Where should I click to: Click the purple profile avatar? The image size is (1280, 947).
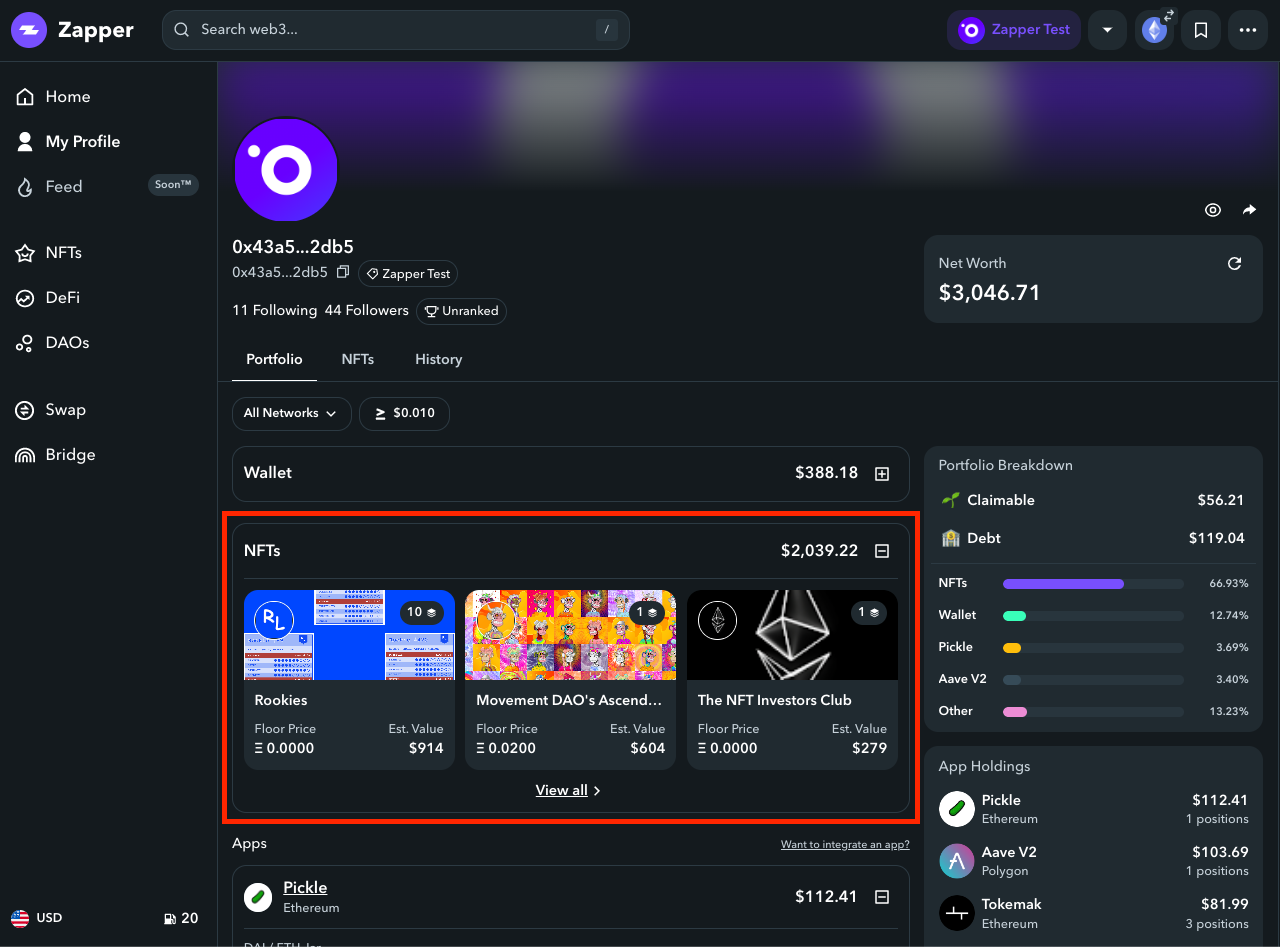(x=286, y=170)
